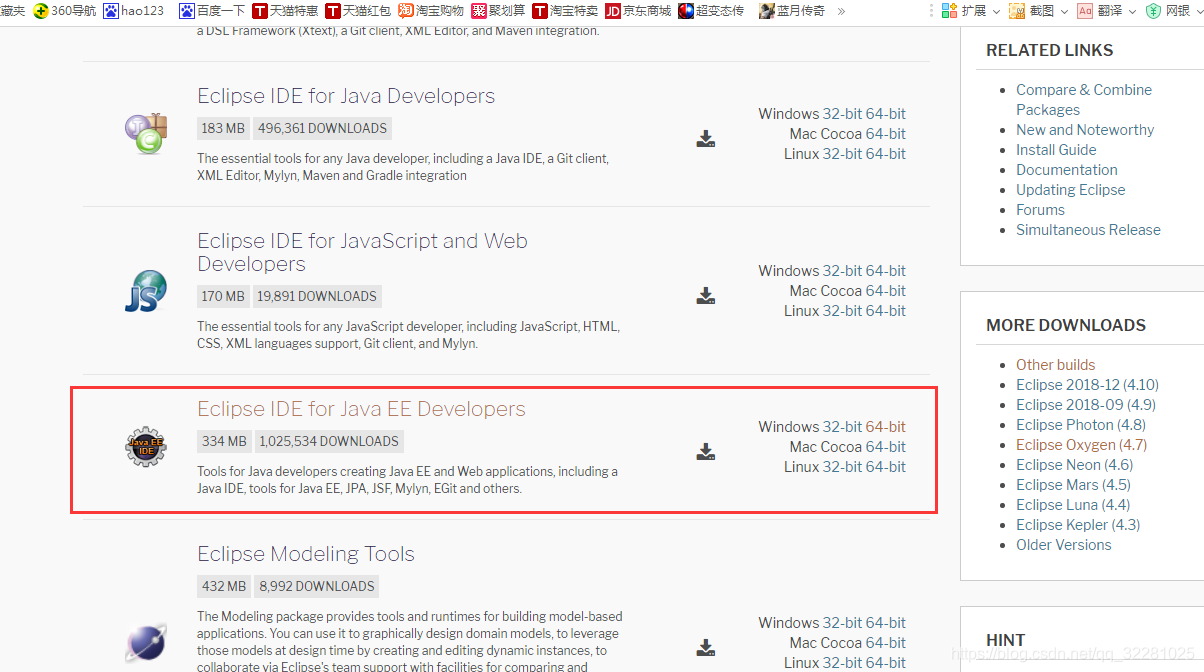
Task: Open Eclipse Kepler (4.3) download
Action: (x=1078, y=525)
